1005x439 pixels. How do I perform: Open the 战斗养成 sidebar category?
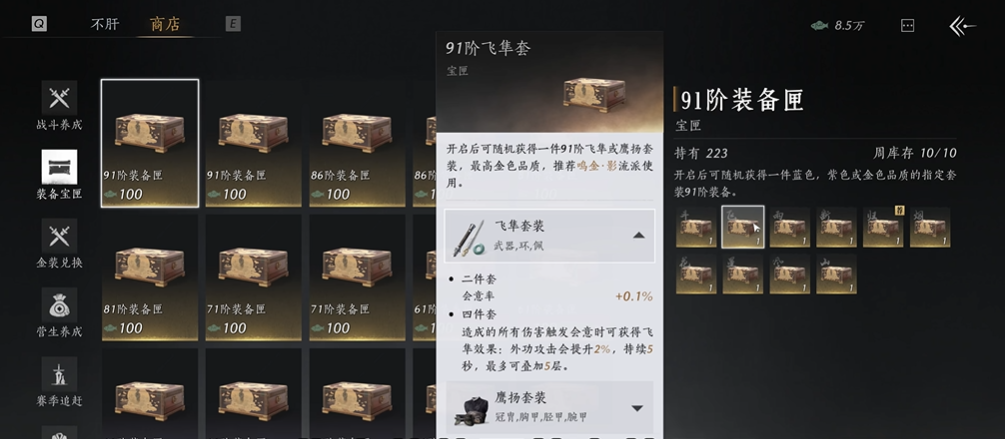coord(60,98)
